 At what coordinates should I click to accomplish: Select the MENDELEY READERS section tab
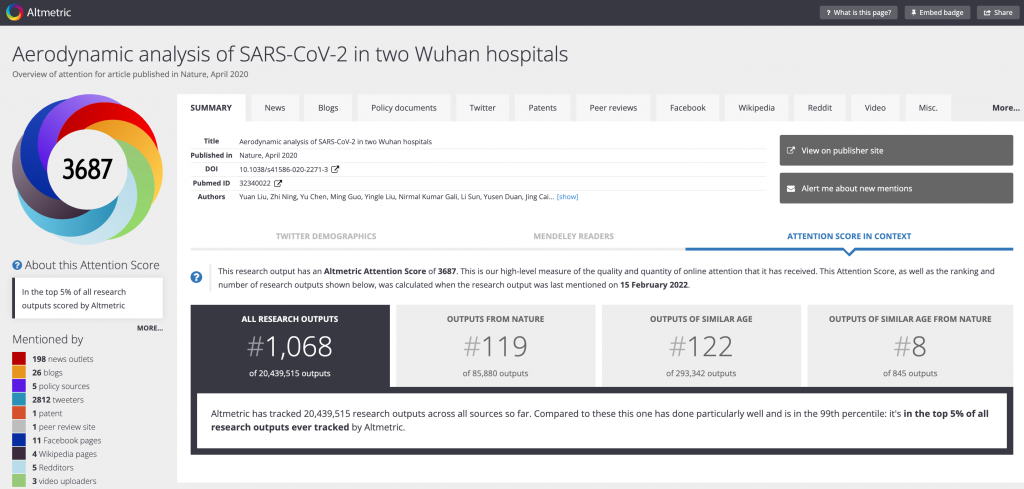(x=573, y=236)
